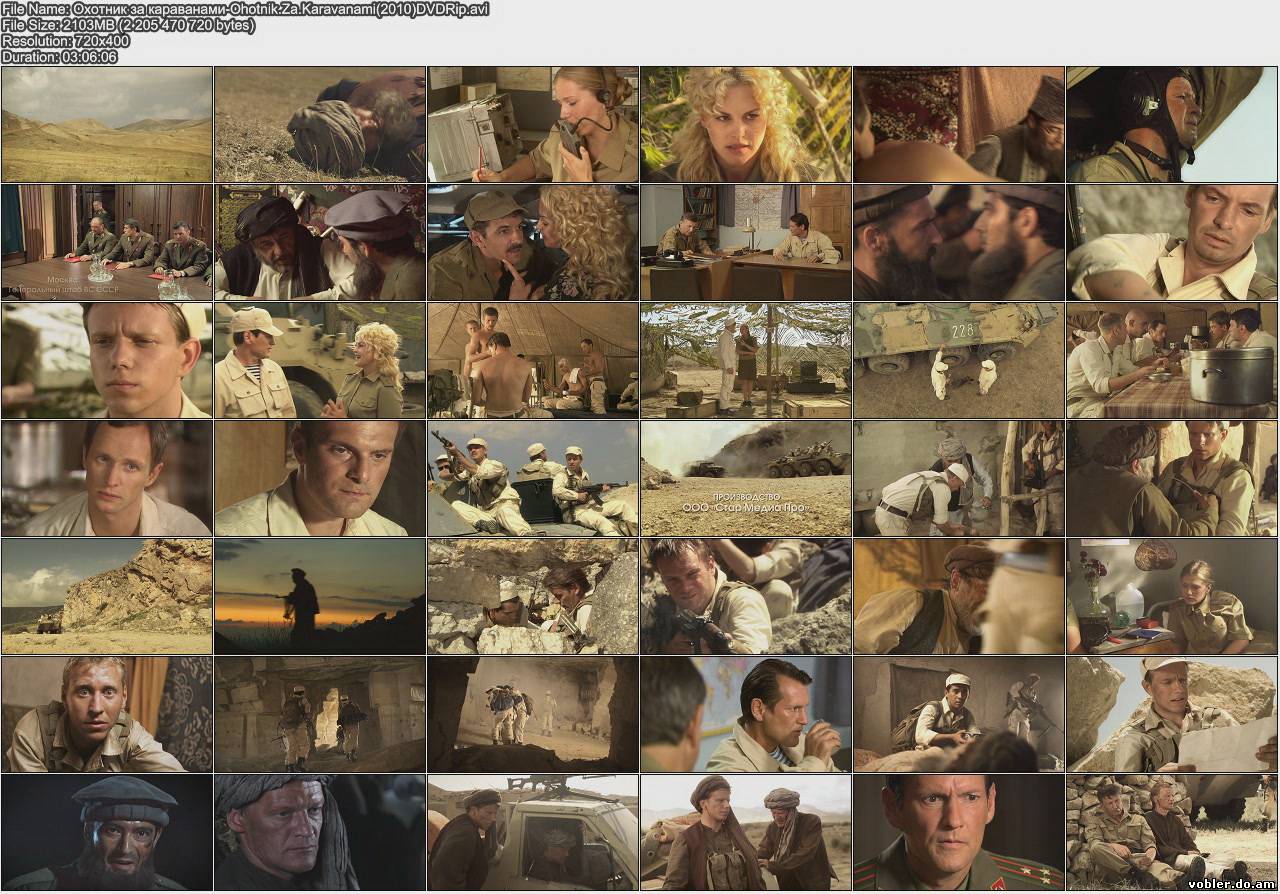
Task: Open thumbnail of two men sitting by stone wall
Action: [x=1172, y=833]
